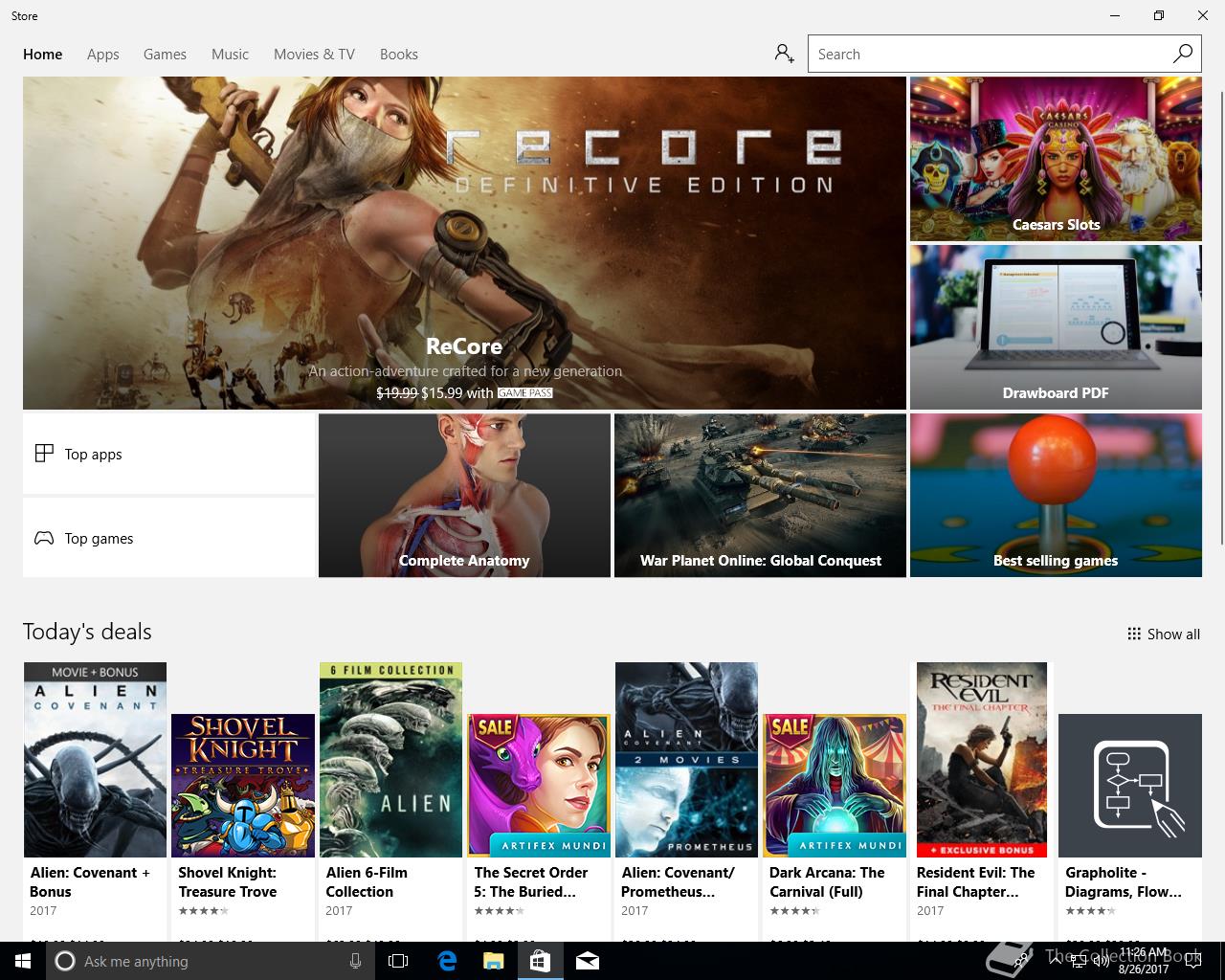
Task: Open Resident Evil: The Final Chapter poster
Action: 982,760
